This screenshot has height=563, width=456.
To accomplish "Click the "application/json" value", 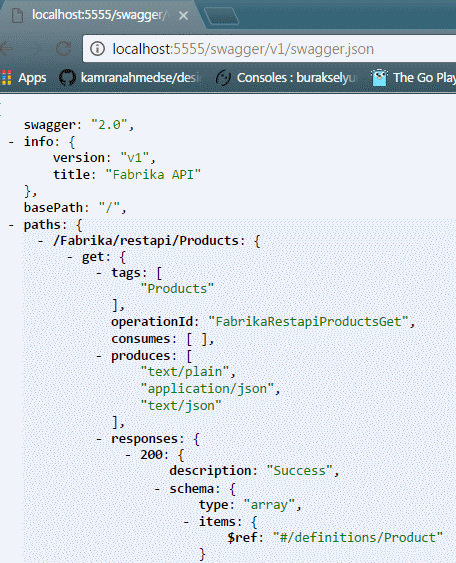I will (x=207, y=389).
